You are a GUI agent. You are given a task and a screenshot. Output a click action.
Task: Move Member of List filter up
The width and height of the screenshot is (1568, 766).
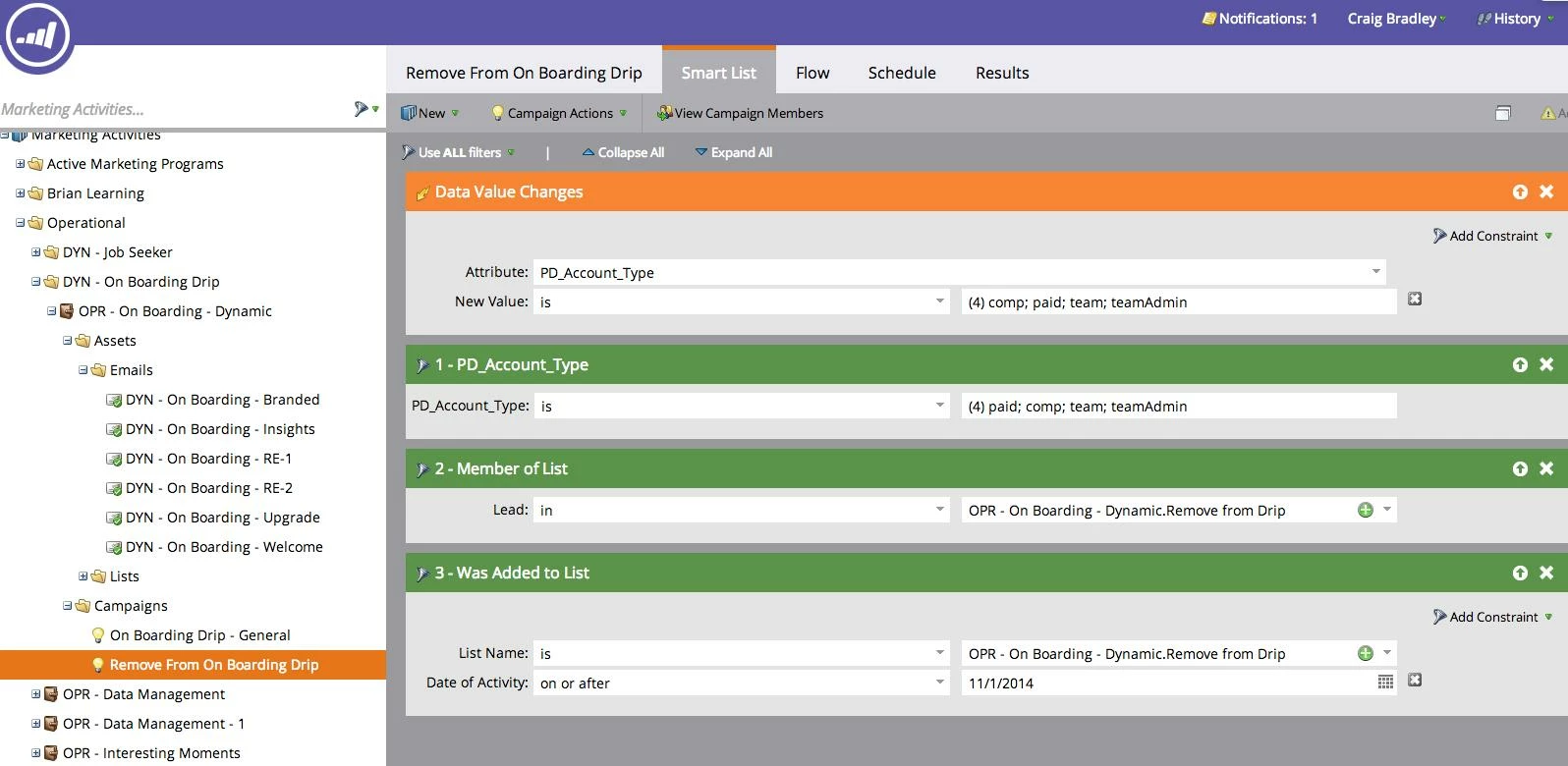pyautogui.click(x=1520, y=468)
